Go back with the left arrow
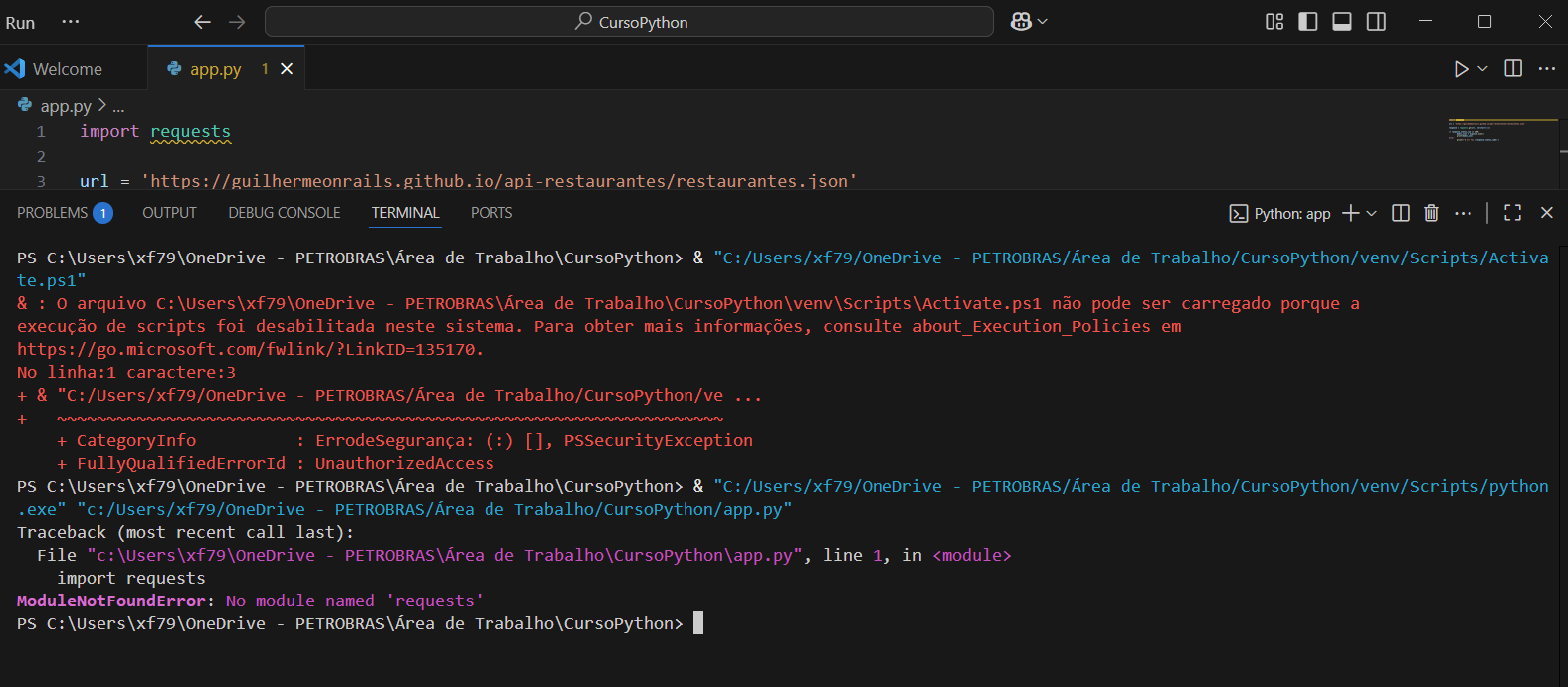This screenshot has width=1568, height=687. 202,22
